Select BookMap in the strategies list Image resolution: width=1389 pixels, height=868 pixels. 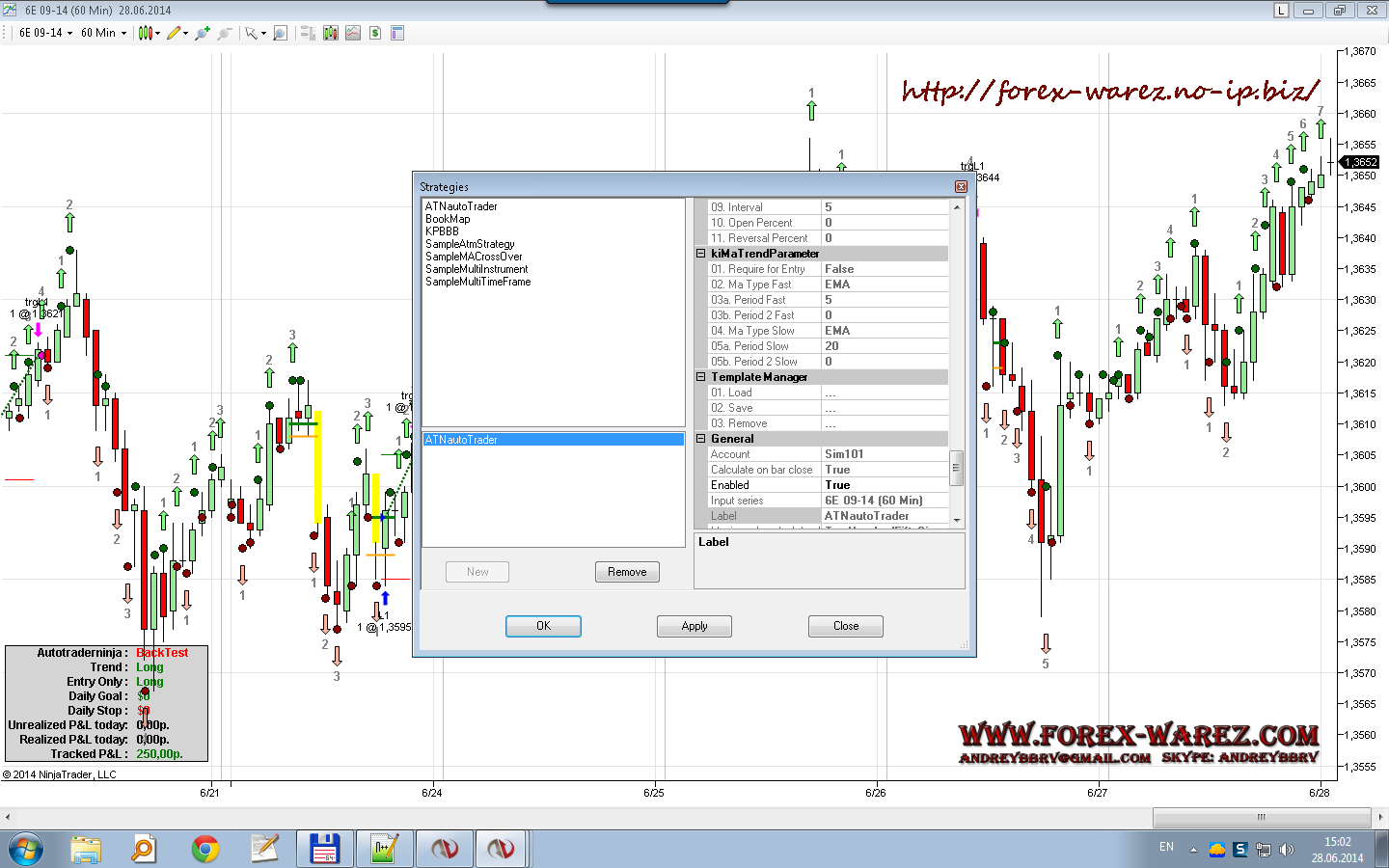[x=448, y=219]
